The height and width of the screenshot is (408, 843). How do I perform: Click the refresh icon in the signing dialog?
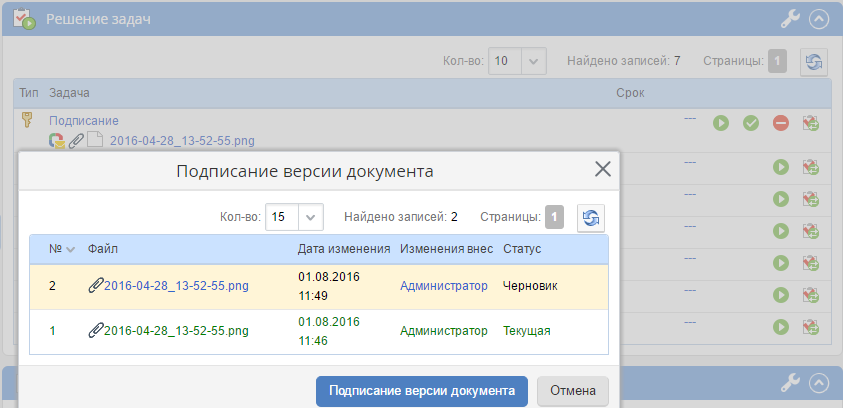point(591,217)
